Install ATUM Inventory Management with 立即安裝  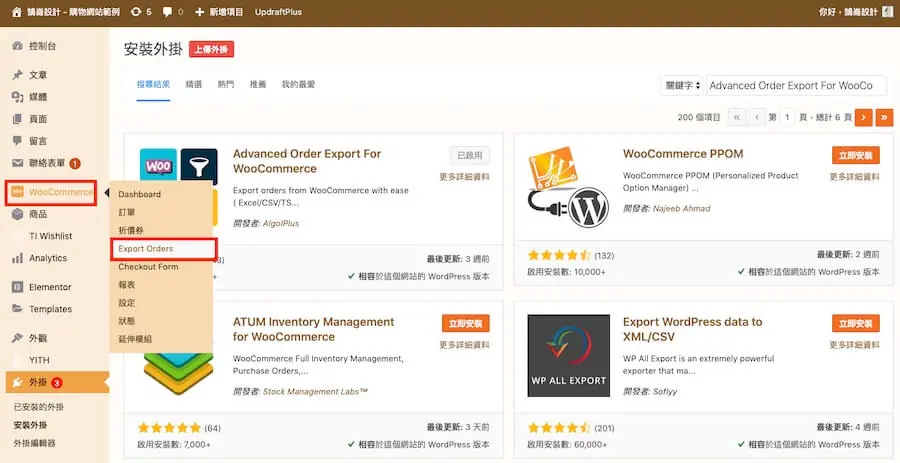click(465, 323)
